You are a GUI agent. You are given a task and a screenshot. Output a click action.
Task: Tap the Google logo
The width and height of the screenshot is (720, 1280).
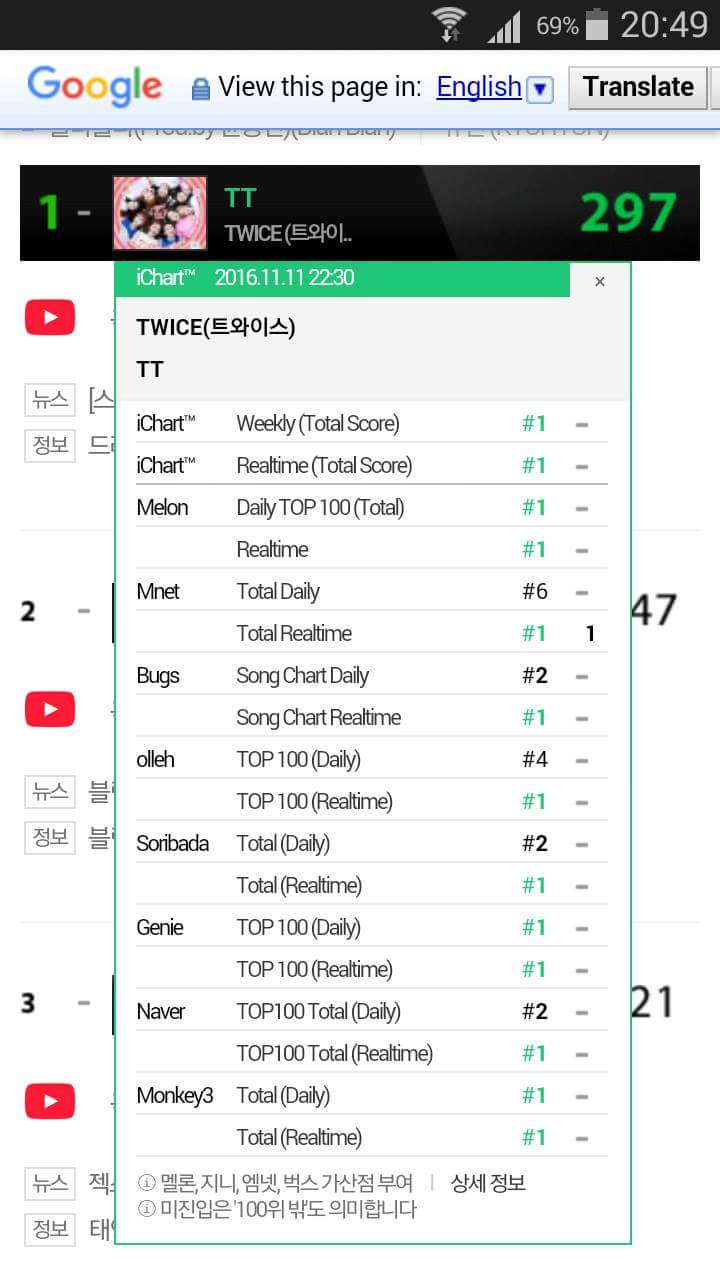pyautogui.click(x=95, y=86)
